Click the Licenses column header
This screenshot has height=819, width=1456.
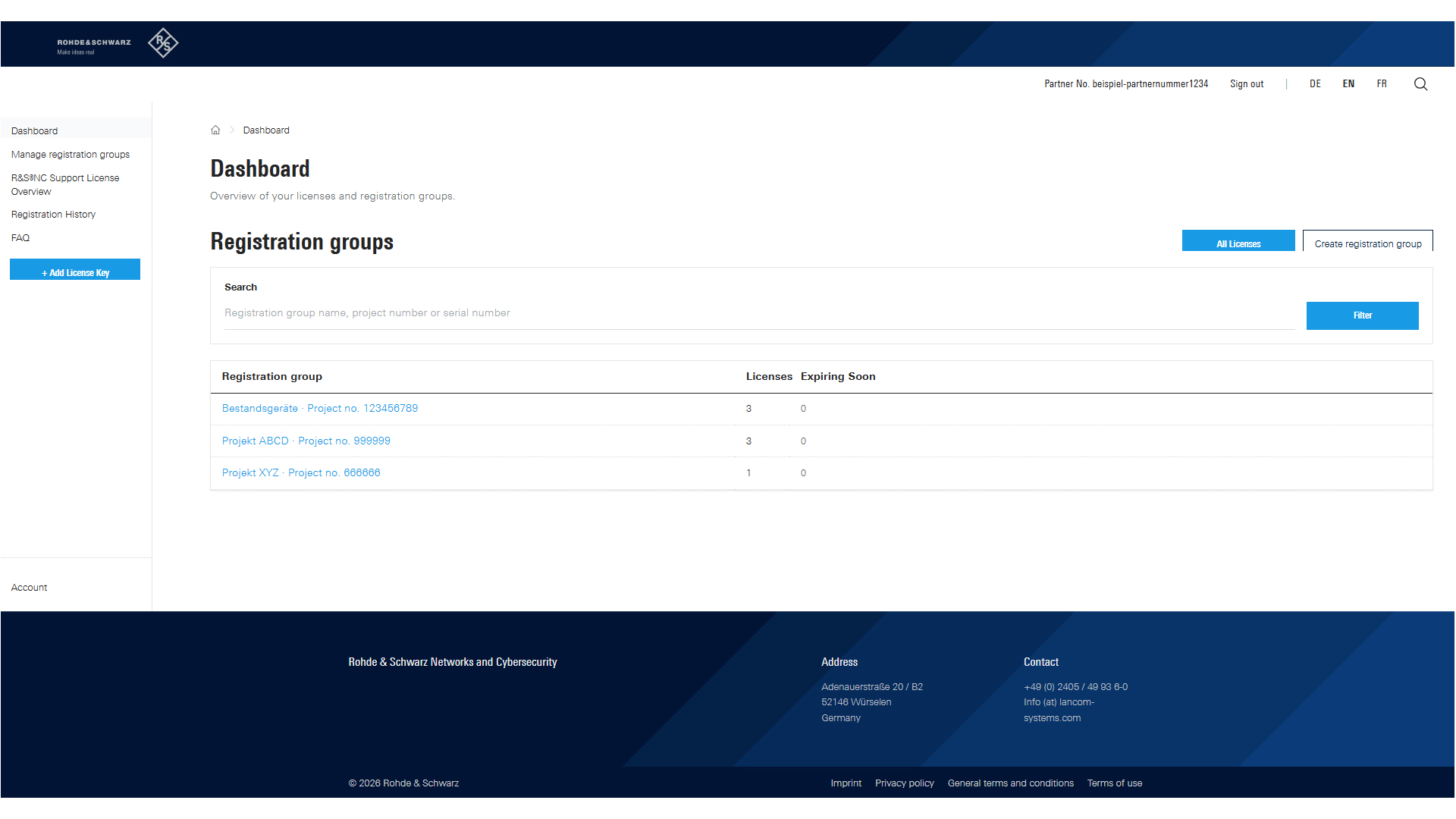(x=769, y=377)
